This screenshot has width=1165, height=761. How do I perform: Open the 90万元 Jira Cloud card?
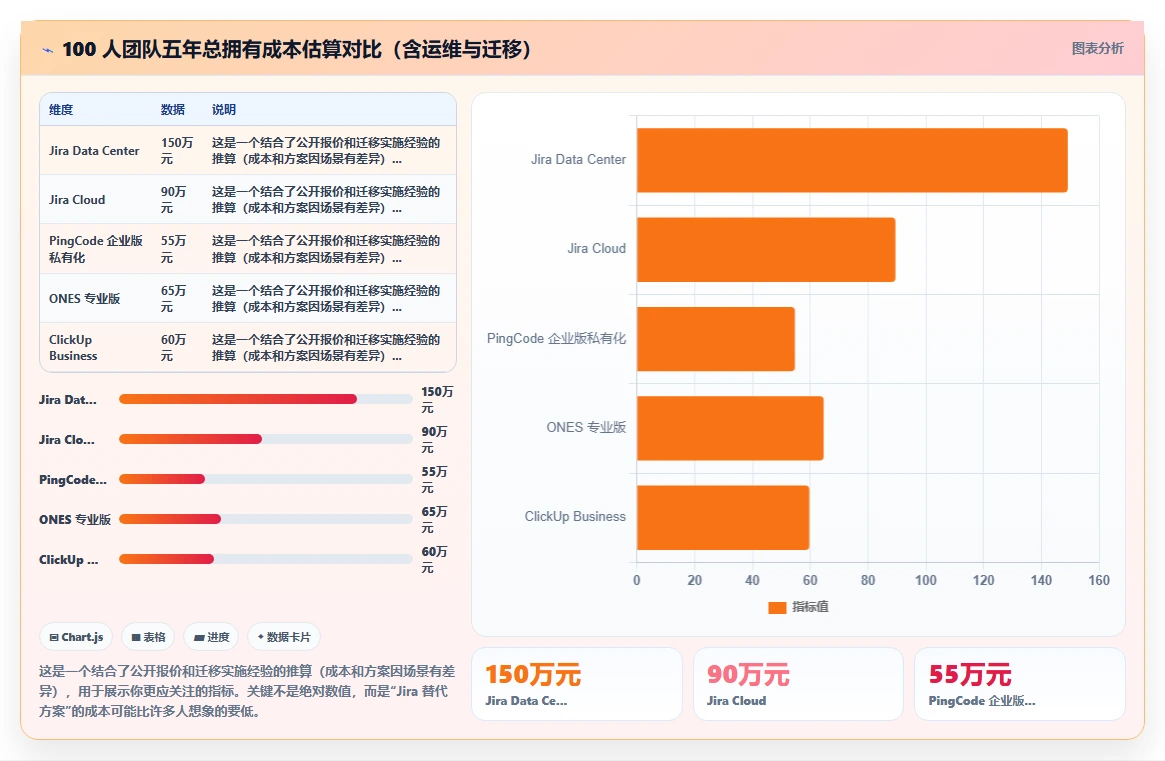pyautogui.click(x=798, y=684)
